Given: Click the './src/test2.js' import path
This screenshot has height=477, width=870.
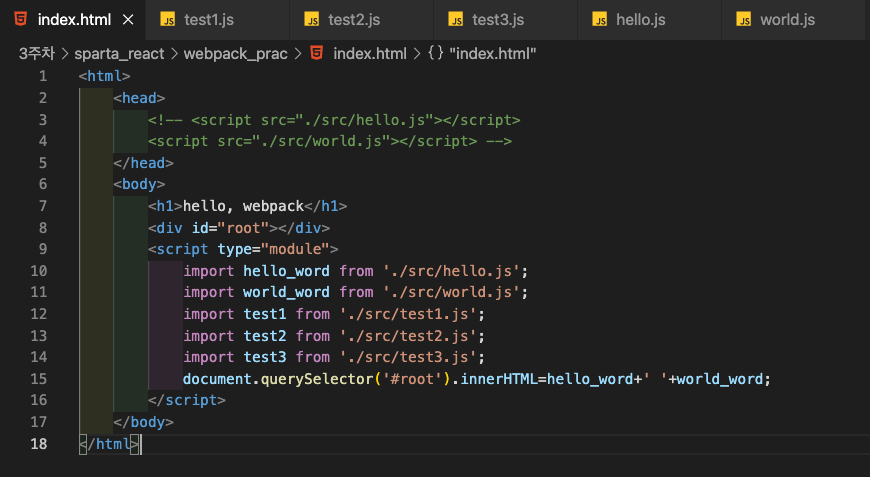Looking at the screenshot, I should tap(408, 336).
